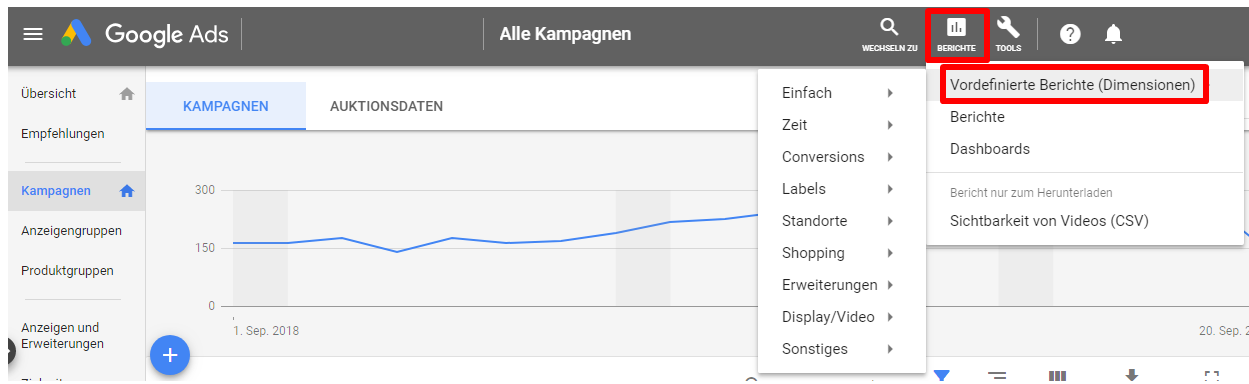The width and height of the screenshot is (1249, 384).
Task: Select the Kampagnen tab
Action: point(226,106)
